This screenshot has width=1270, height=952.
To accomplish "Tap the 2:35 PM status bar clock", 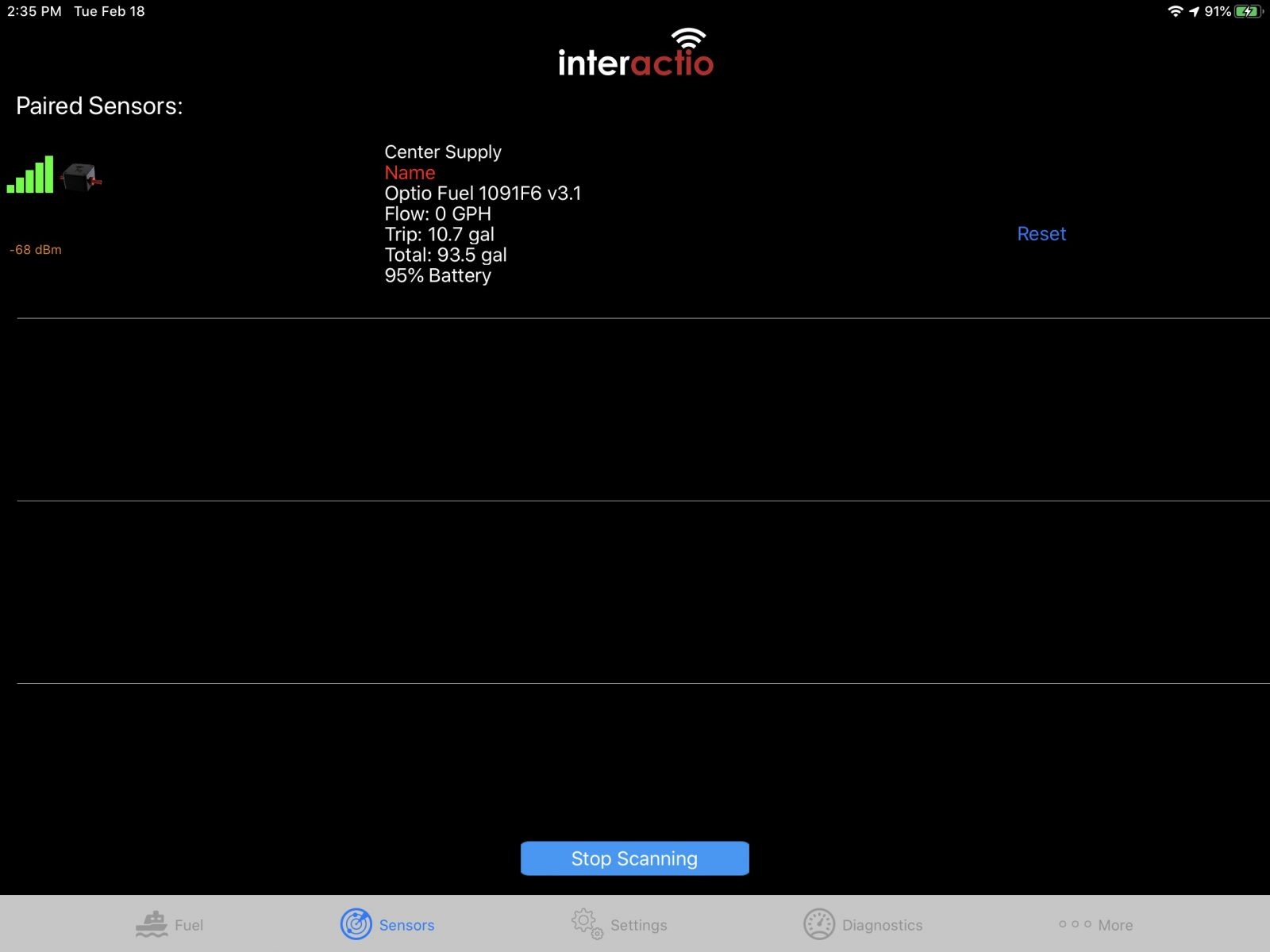I will tap(34, 11).
